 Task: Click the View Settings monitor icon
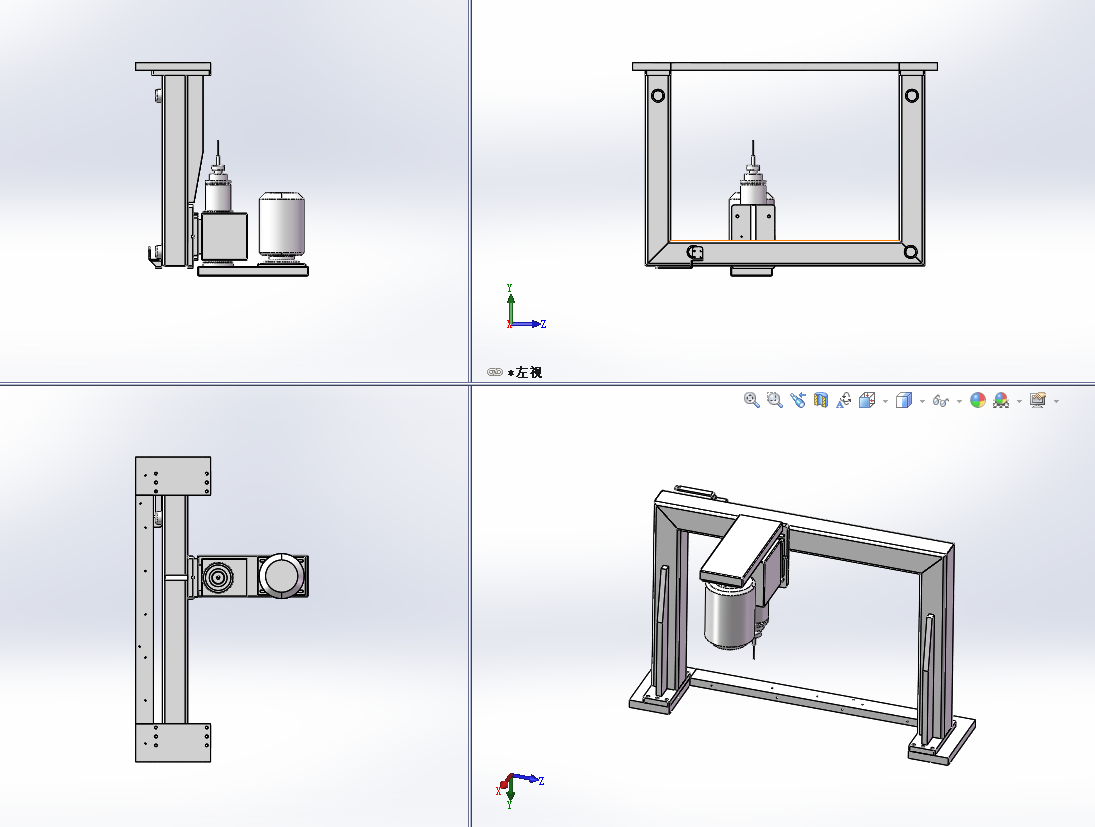[1038, 400]
